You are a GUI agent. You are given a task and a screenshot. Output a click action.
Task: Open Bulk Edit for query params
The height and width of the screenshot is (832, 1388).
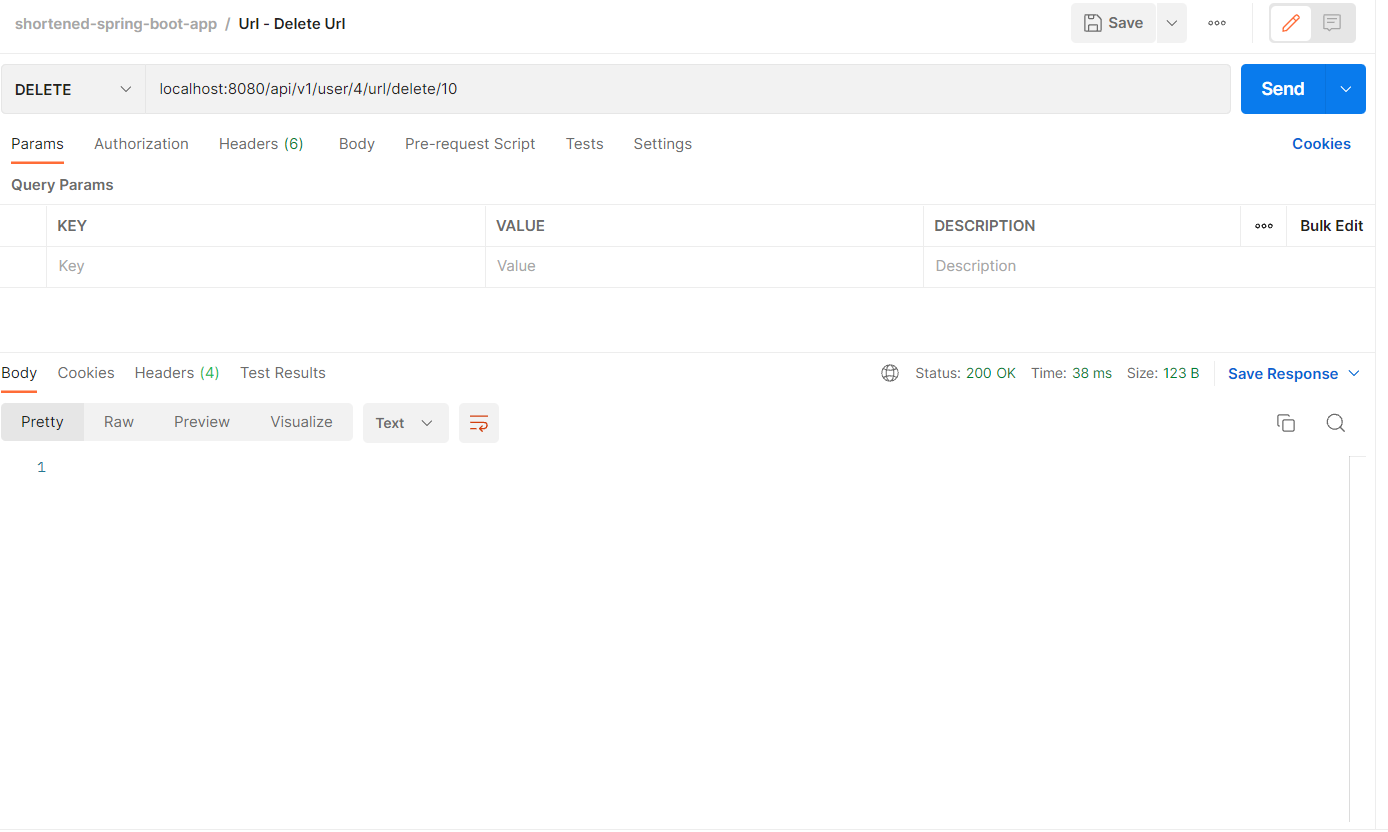coord(1330,225)
